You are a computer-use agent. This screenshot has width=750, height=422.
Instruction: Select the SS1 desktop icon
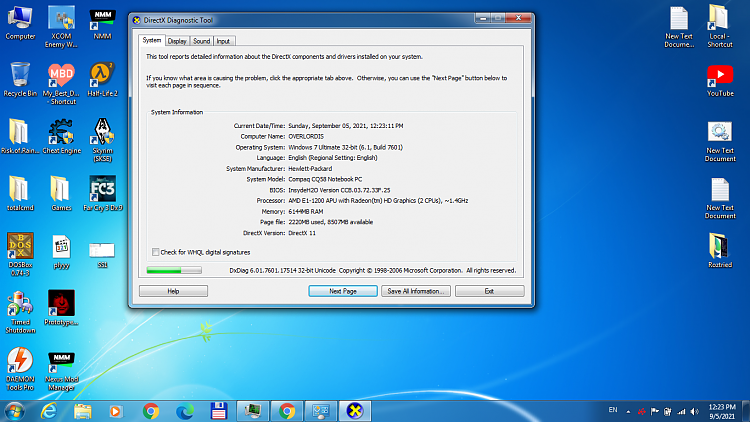pos(102,255)
